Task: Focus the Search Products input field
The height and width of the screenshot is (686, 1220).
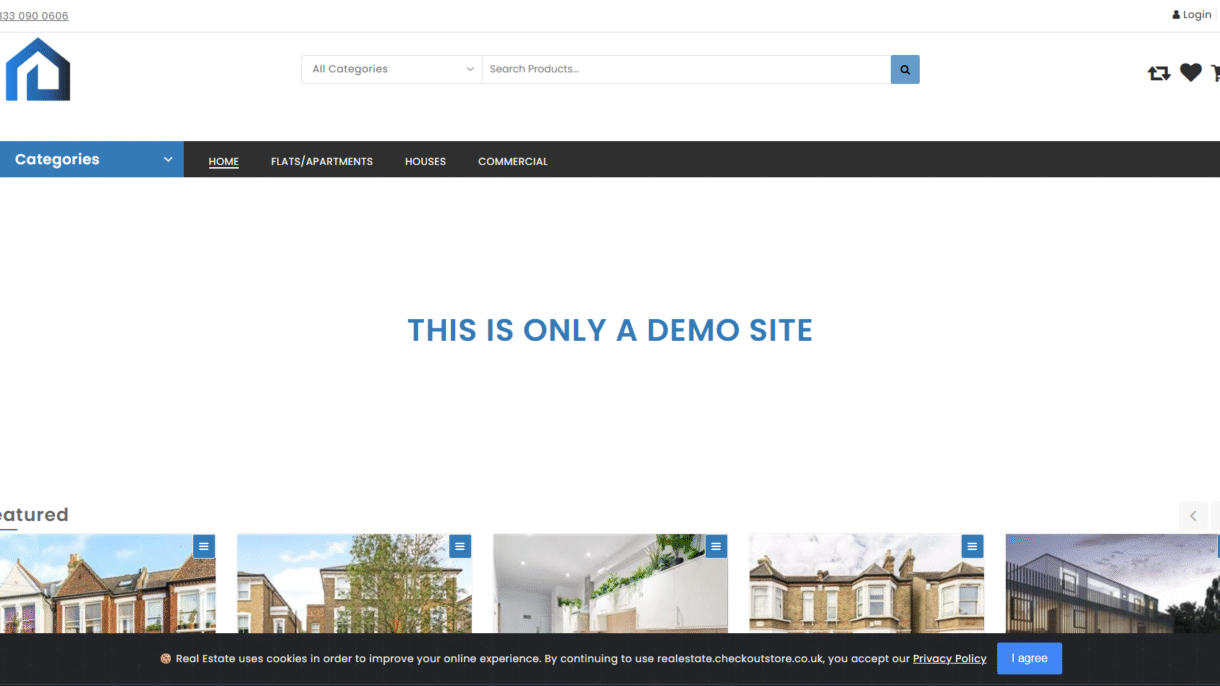Action: pos(686,69)
